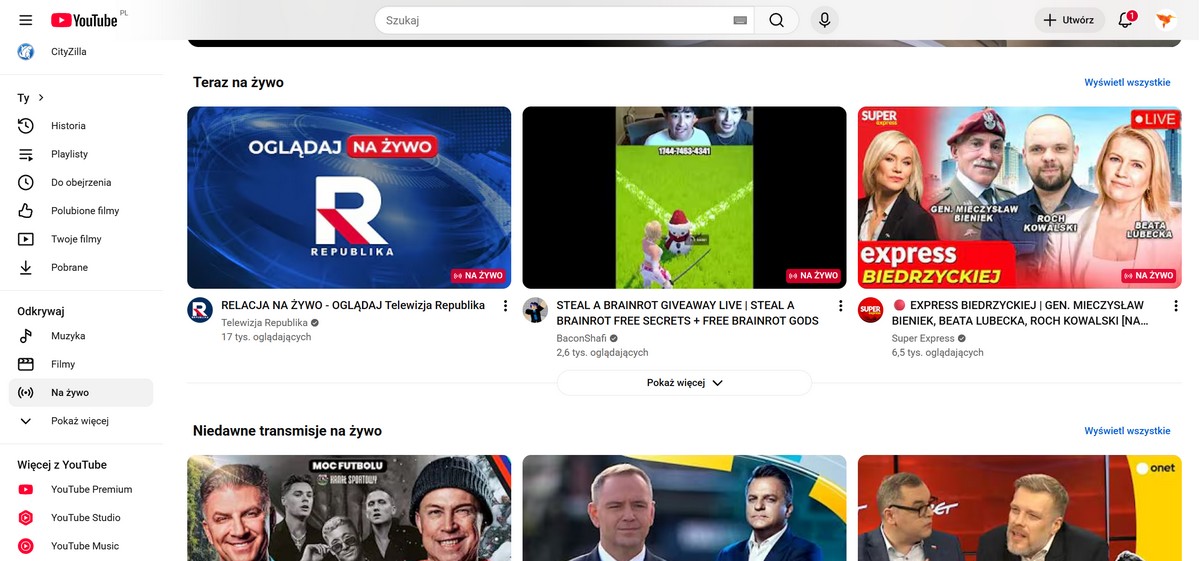Click the YouTube Studio icon
1200x561 pixels.
(26, 518)
